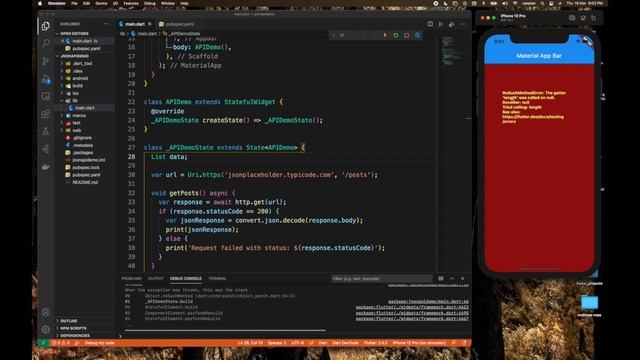Click hot reload lightning icon
This screenshot has height=360, width=640.
(x=385, y=36)
